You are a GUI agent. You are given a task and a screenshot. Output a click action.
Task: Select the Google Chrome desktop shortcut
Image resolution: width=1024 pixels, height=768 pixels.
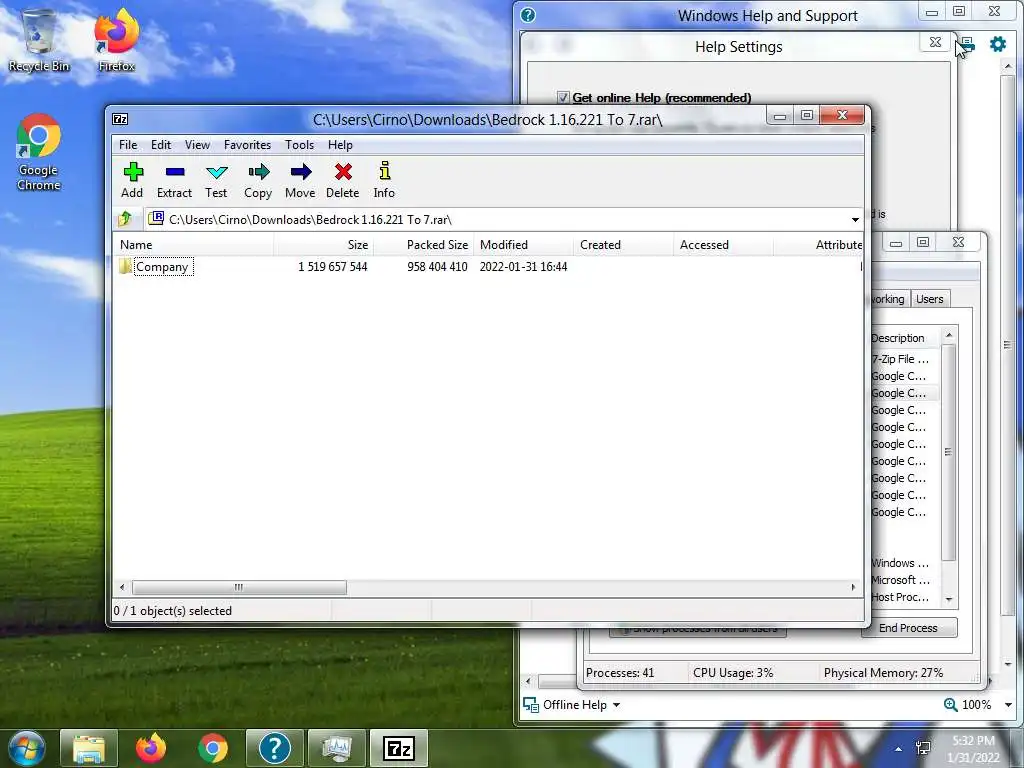pos(39,153)
